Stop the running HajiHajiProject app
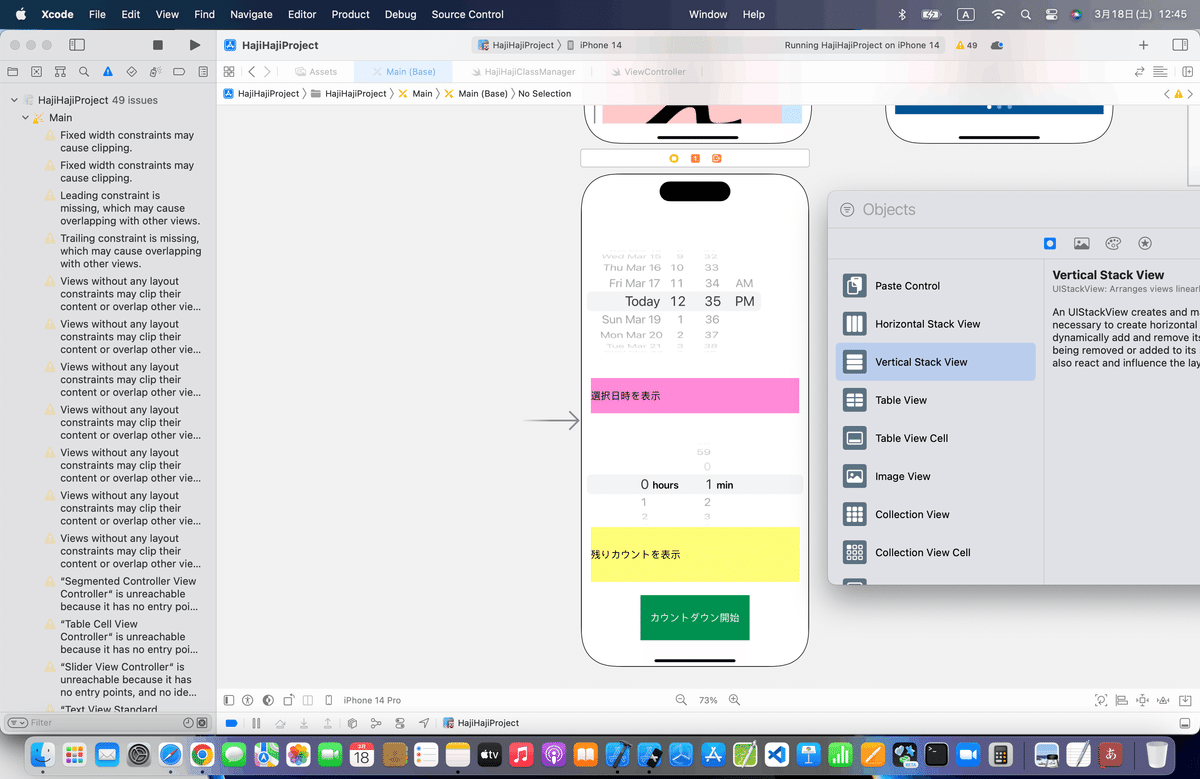This screenshot has width=1200, height=779. (158, 45)
